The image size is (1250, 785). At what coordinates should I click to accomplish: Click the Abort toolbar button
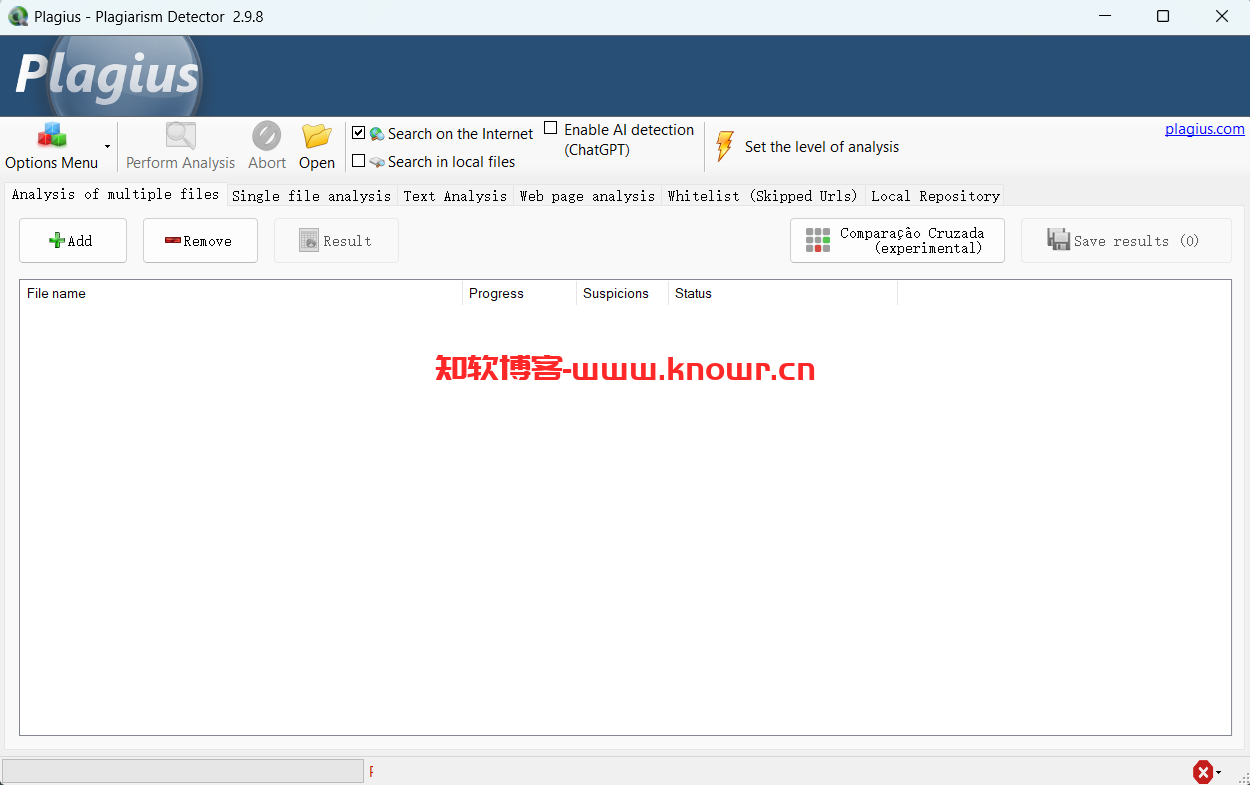[x=267, y=147]
